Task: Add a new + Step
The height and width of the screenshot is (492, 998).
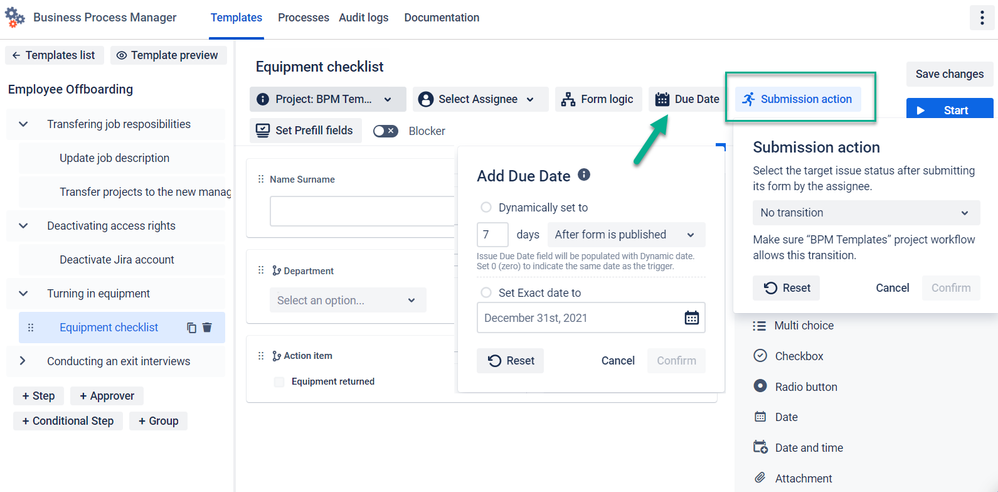Action: 38,396
